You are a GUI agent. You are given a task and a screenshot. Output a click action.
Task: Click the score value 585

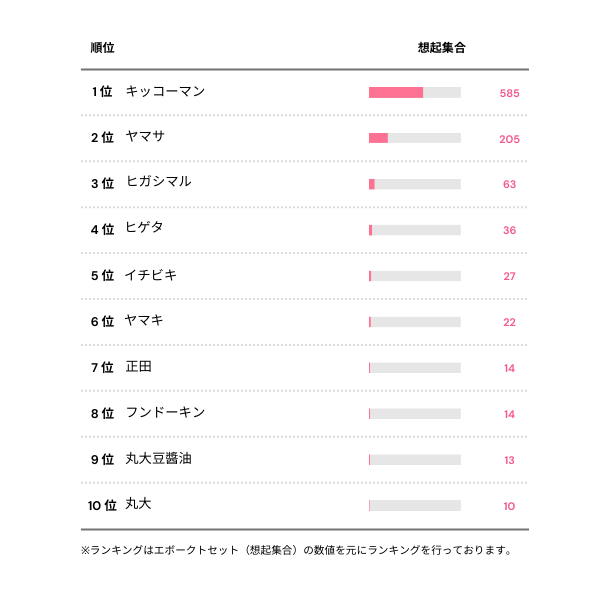pos(509,93)
